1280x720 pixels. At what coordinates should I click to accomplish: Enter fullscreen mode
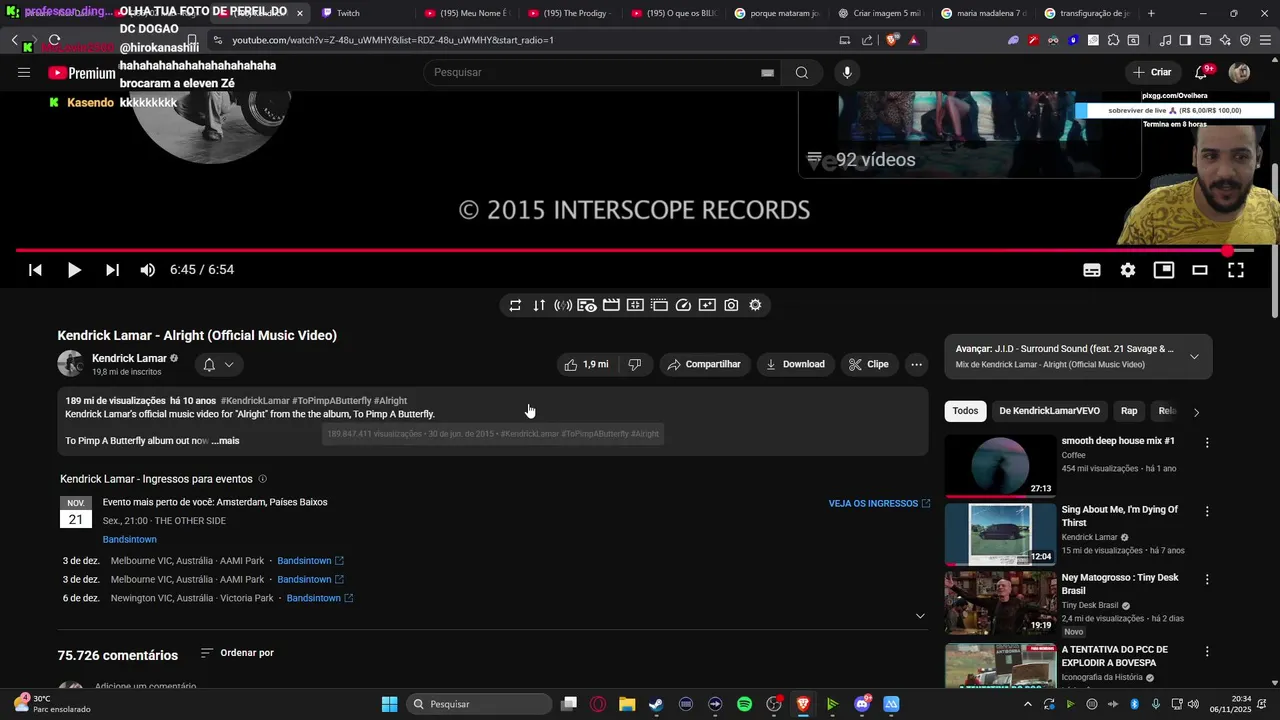point(1236,270)
